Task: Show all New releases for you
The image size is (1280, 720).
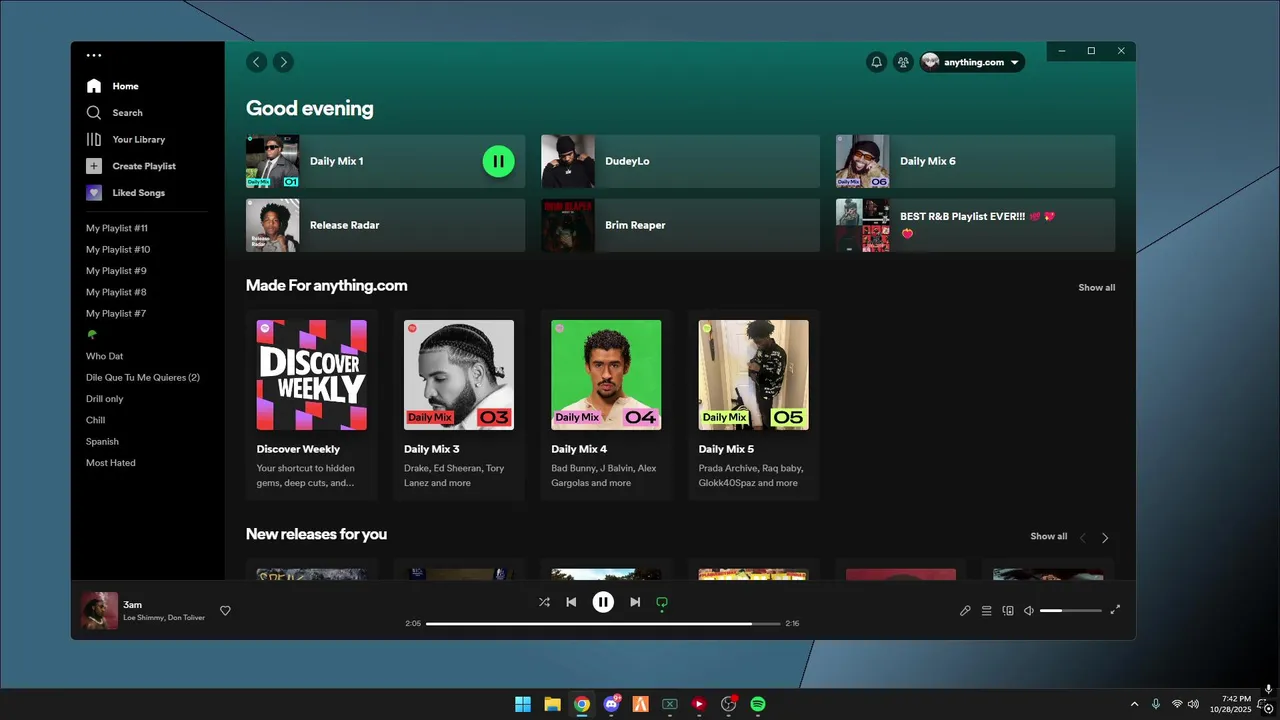Action: 1048,537
